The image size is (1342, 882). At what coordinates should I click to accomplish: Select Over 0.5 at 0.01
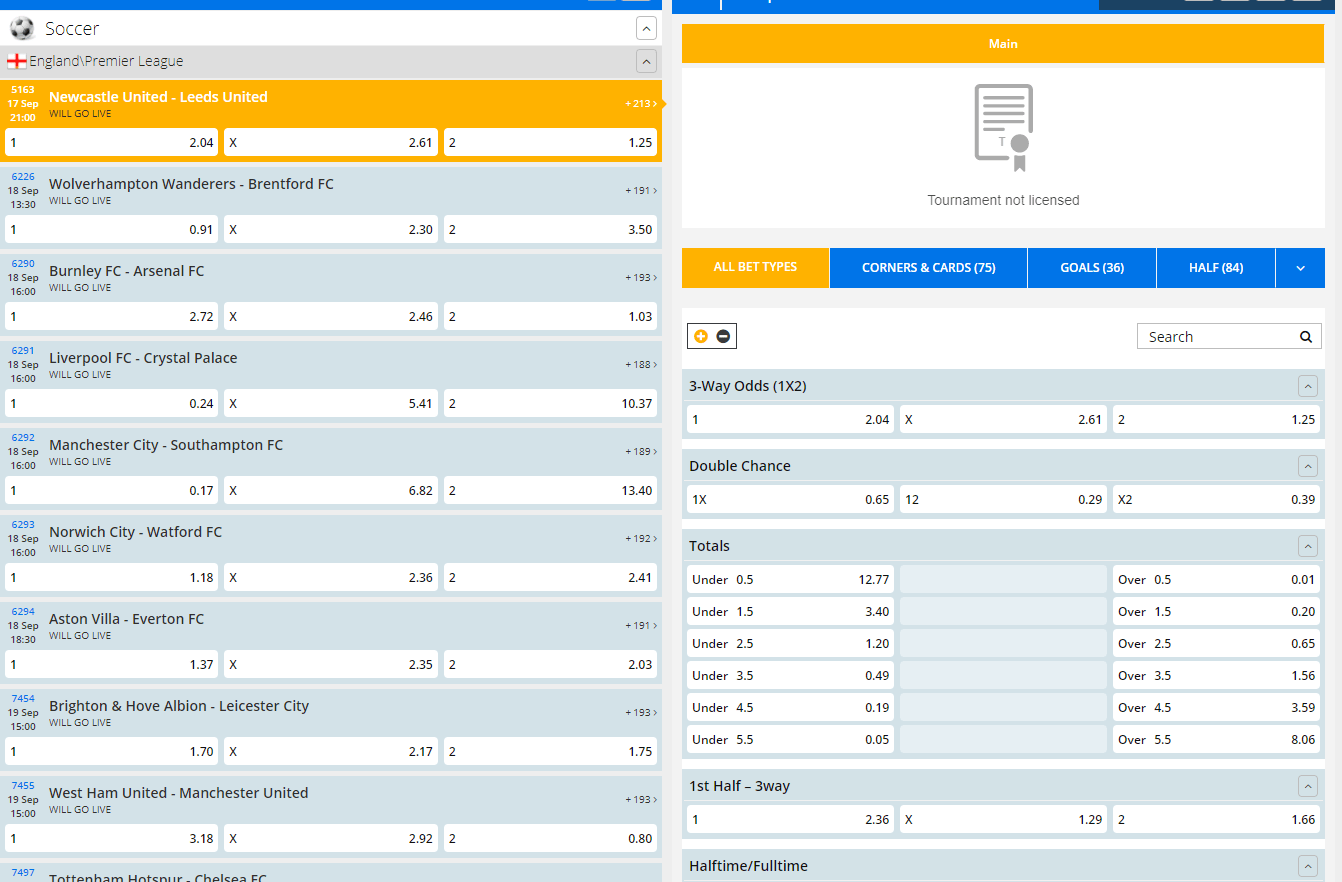click(x=1216, y=580)
